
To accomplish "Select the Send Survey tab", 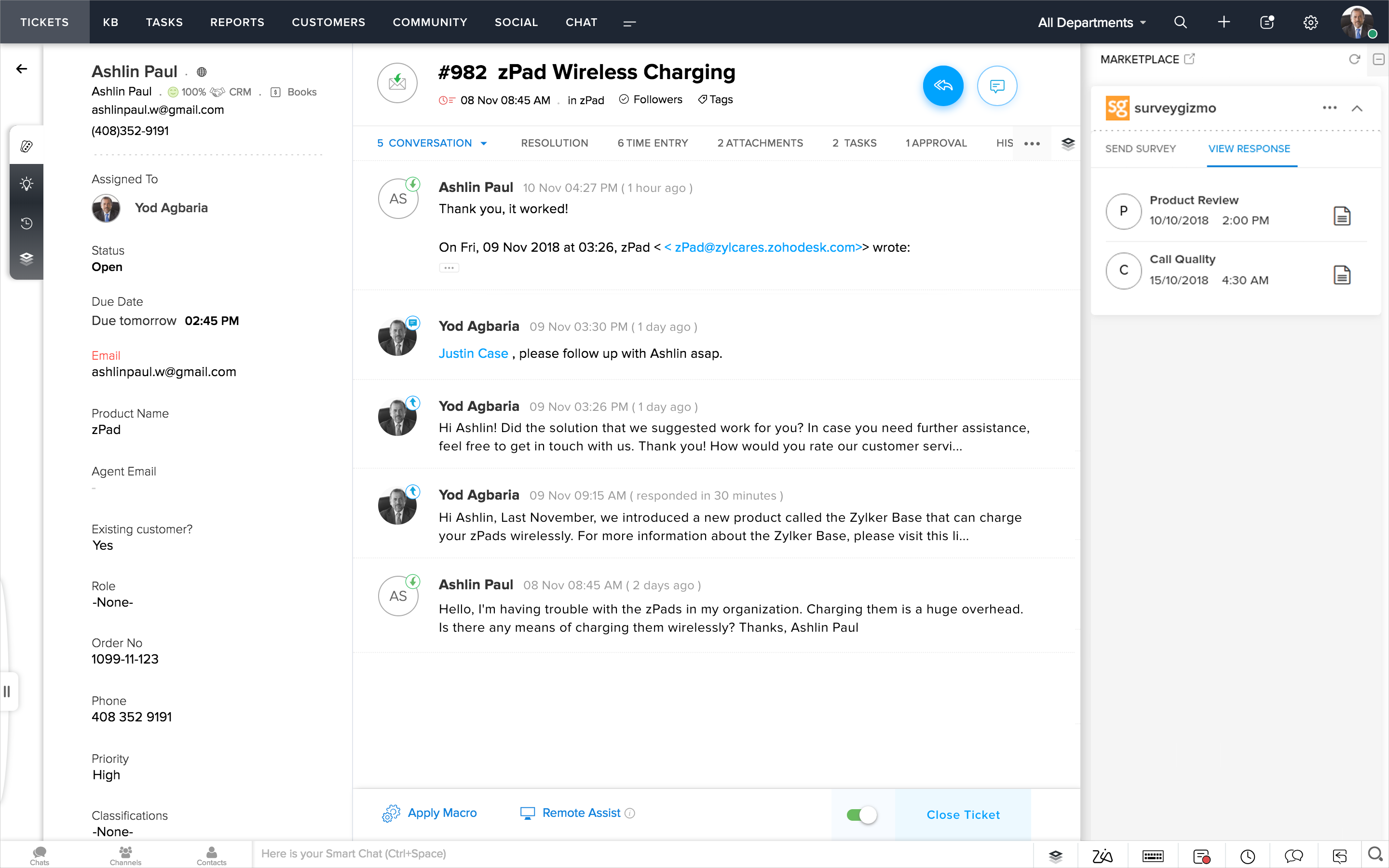I will pos(1140,149).
